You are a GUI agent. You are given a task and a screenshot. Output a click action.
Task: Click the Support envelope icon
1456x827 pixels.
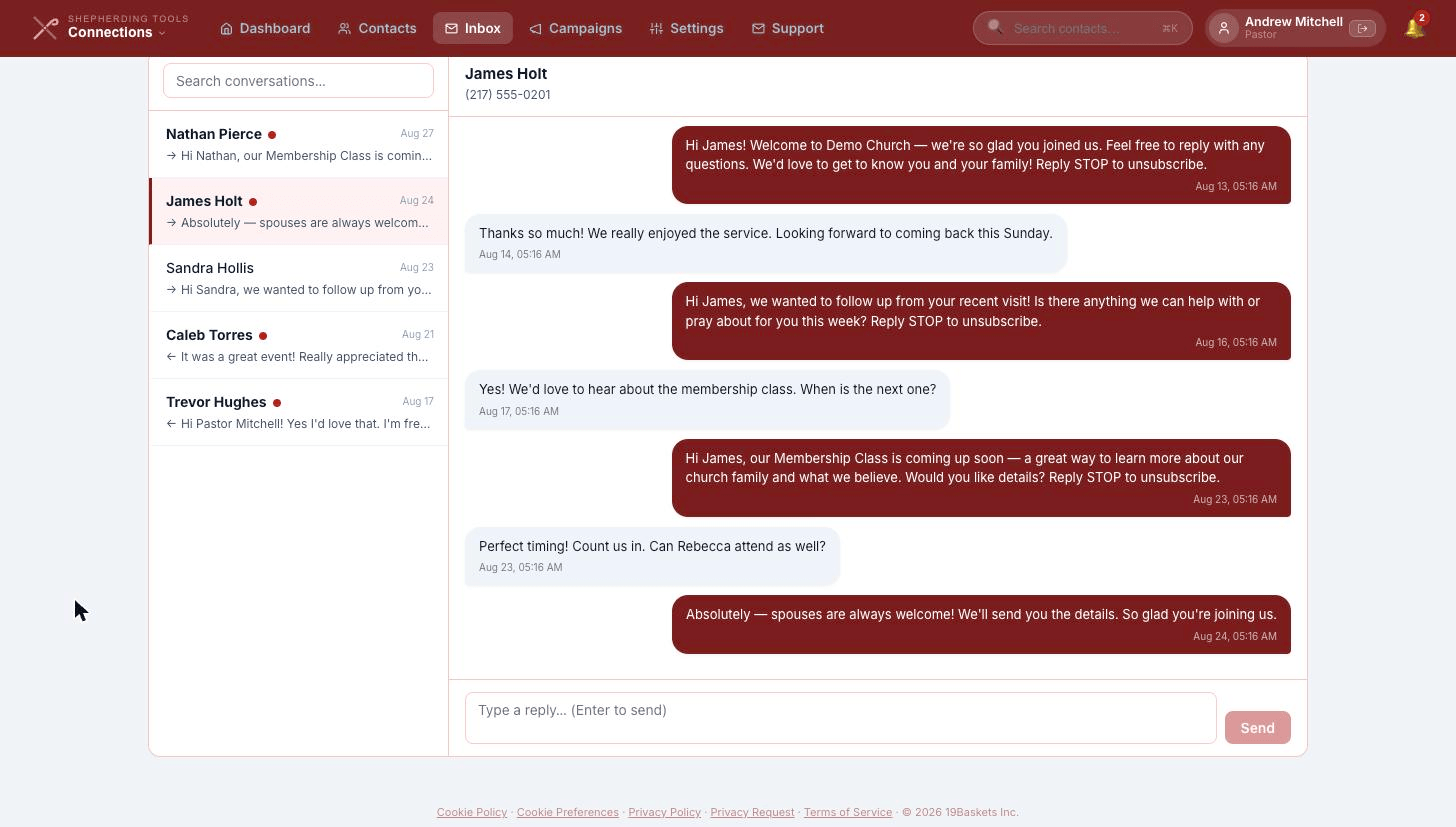[758, 29]
